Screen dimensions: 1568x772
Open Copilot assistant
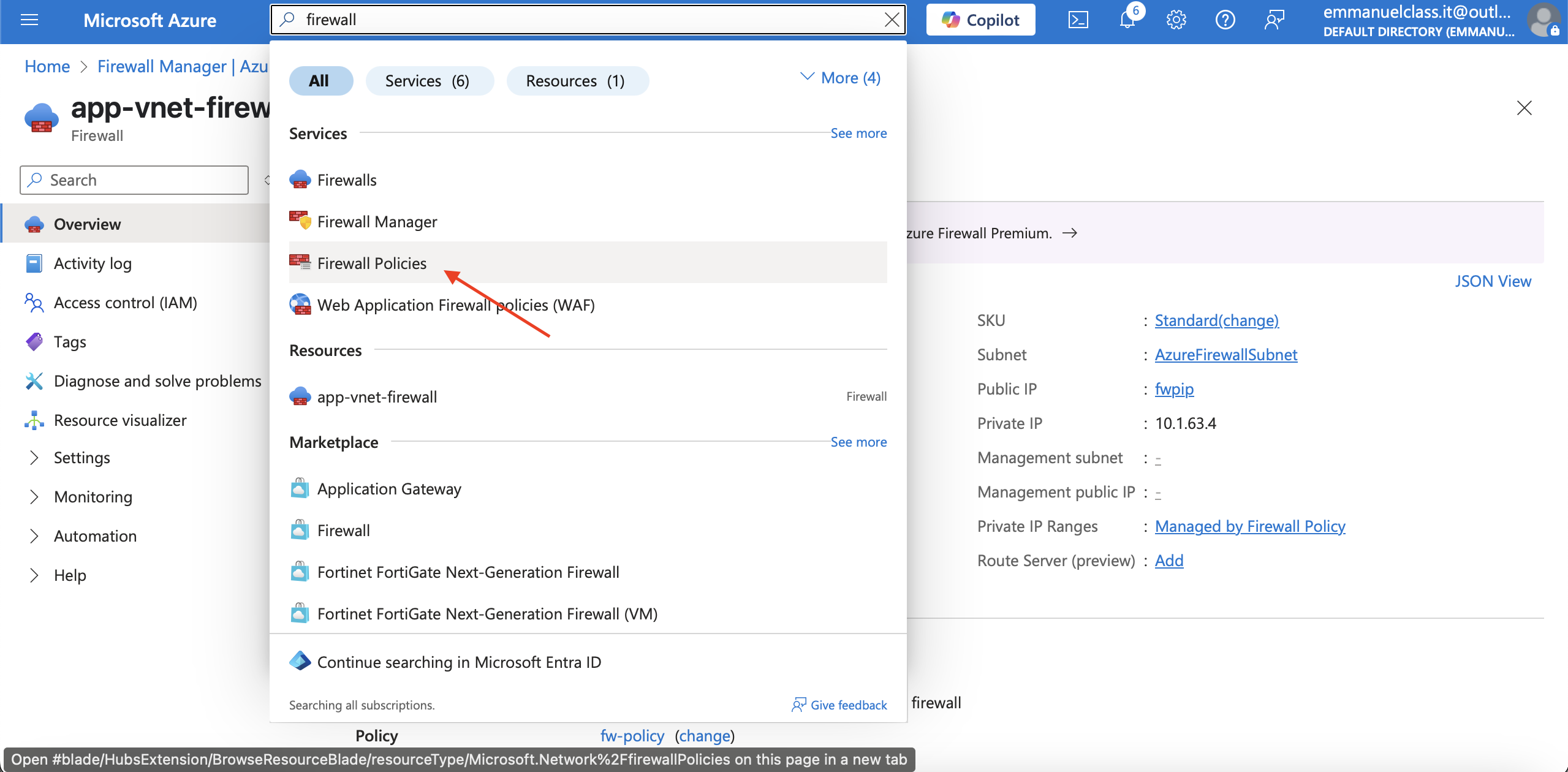(980, 20)
